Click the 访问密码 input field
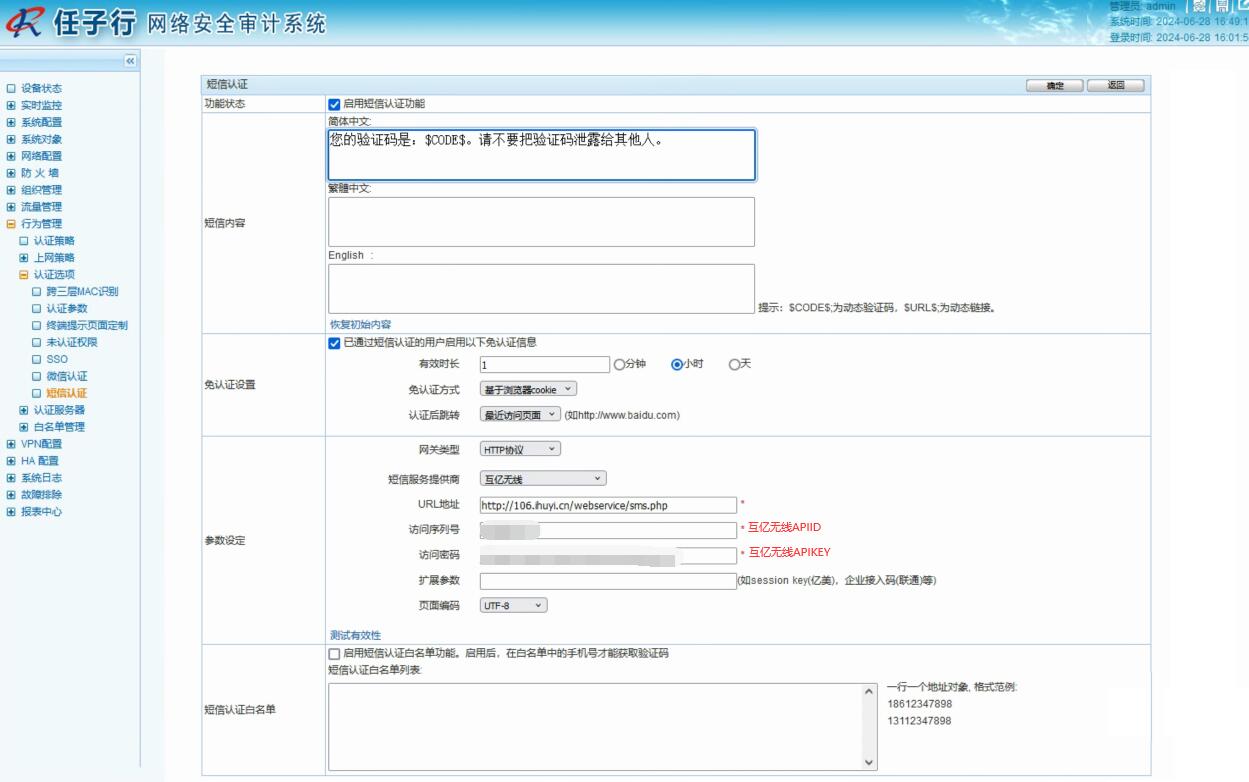1249x782 pixels. pos(608,556)
